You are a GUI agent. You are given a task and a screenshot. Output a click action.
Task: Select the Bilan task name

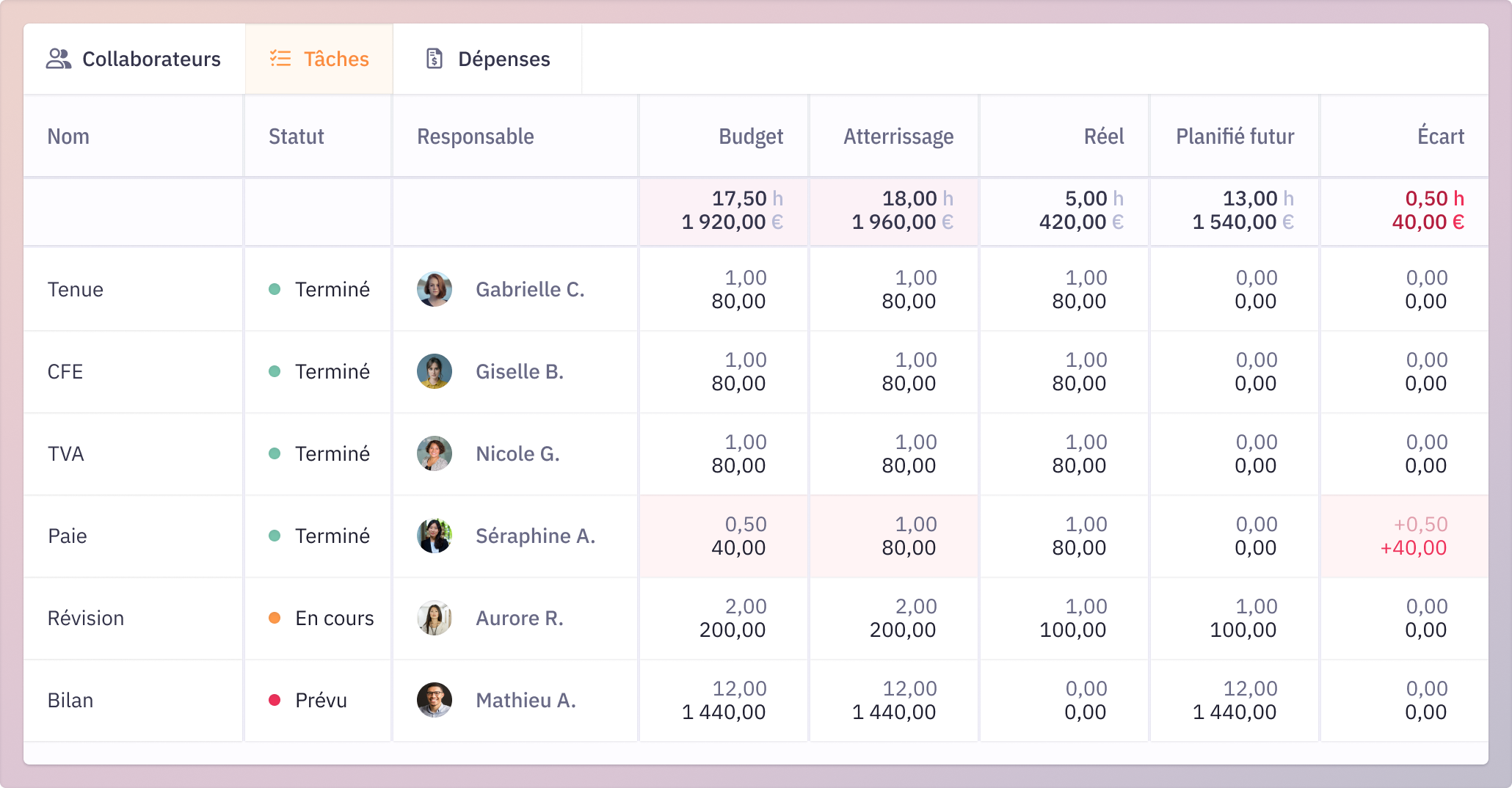pos(70,700)
